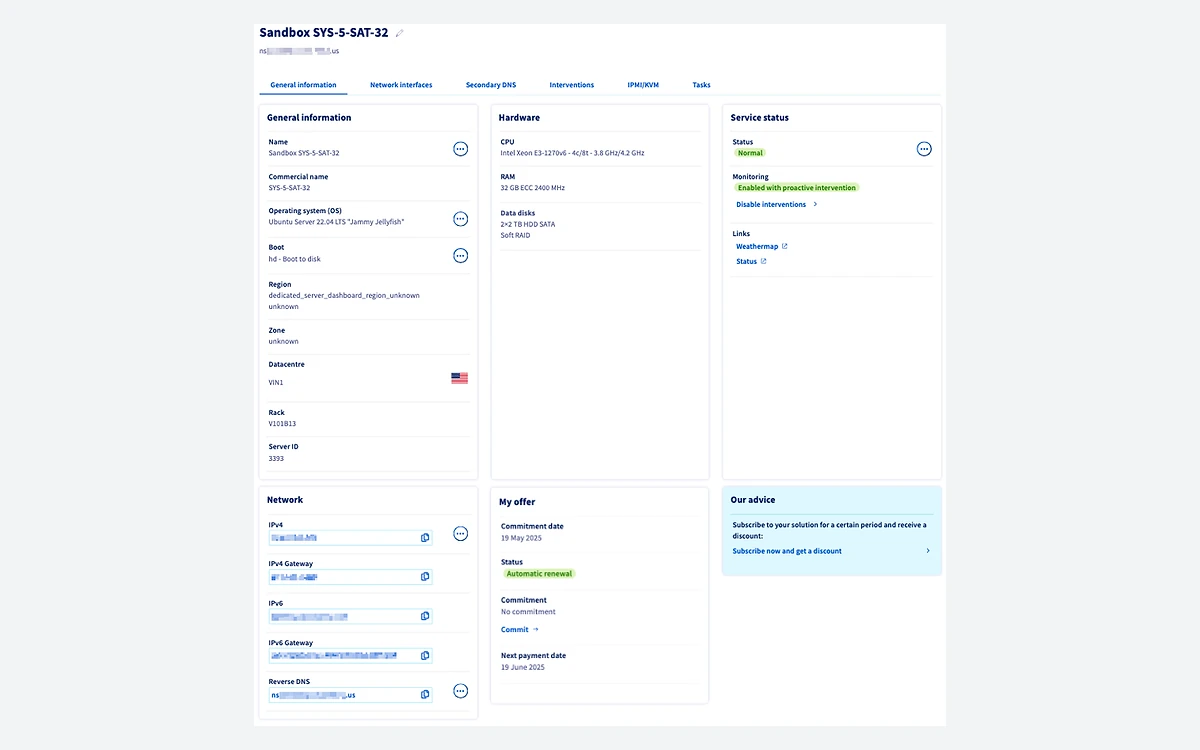Screen dimensions: 1200x750
Task: Click the rack value V101B13
Action: coord(282,424)
